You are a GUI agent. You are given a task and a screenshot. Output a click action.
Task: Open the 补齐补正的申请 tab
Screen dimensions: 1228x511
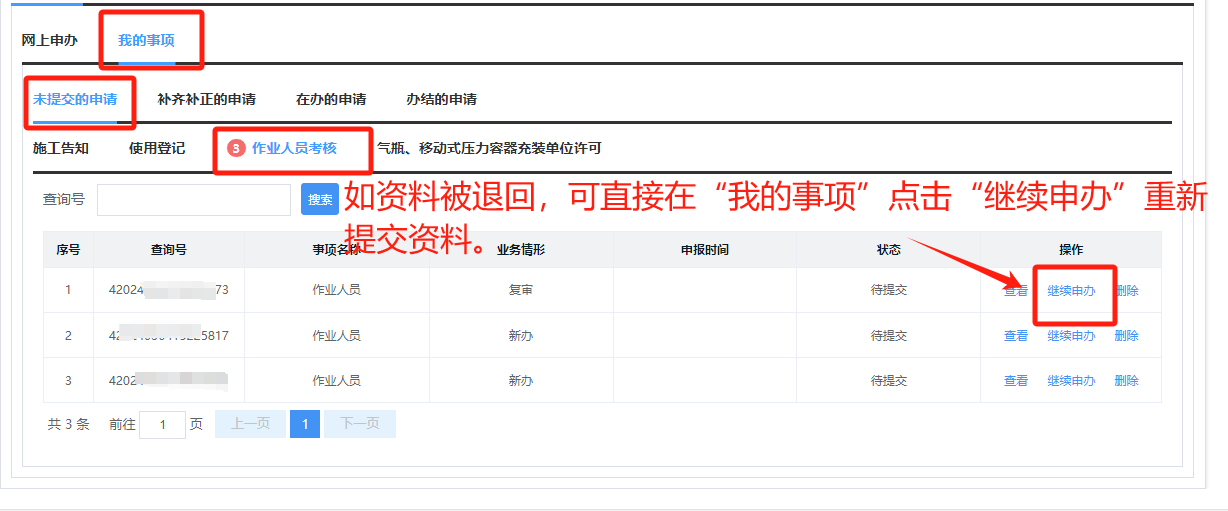point(206,99)
